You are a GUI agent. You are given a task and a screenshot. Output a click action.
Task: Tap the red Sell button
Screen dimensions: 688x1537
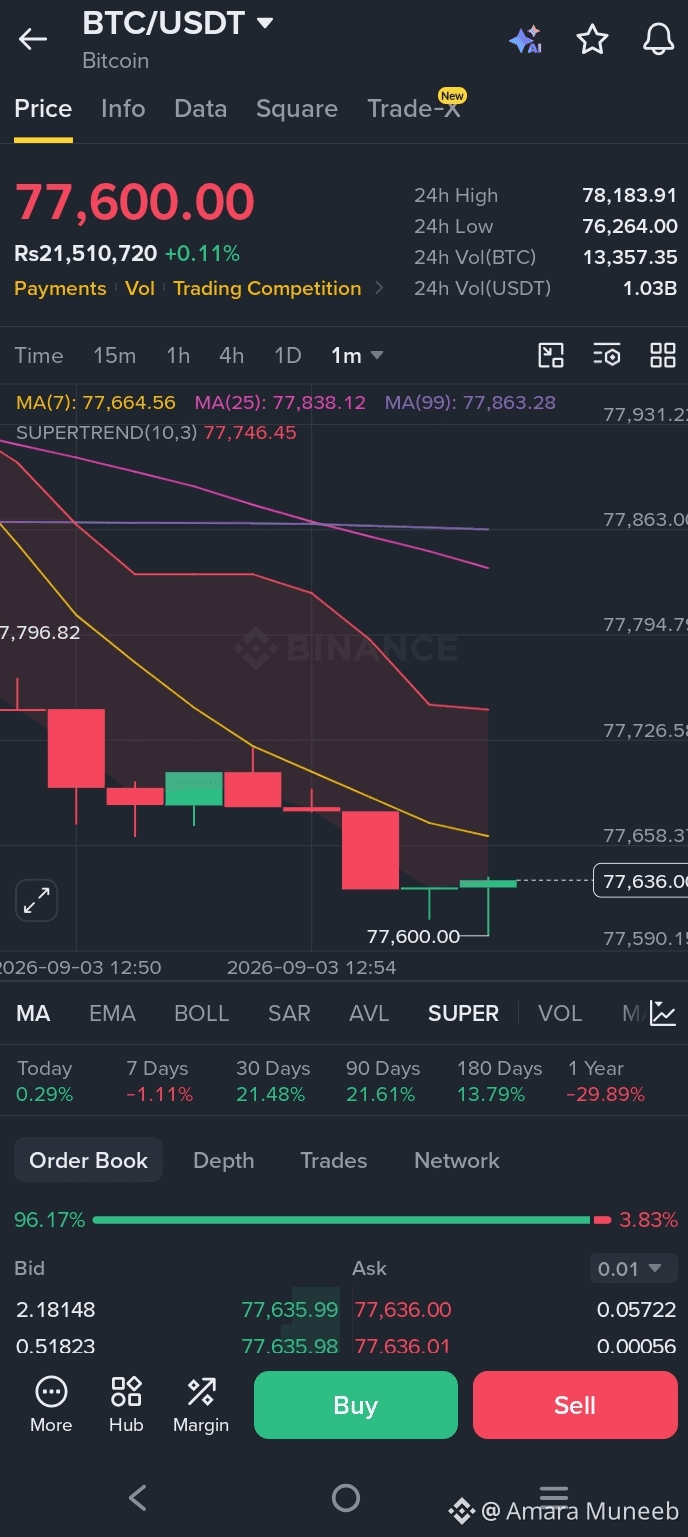click(575, 1405)
